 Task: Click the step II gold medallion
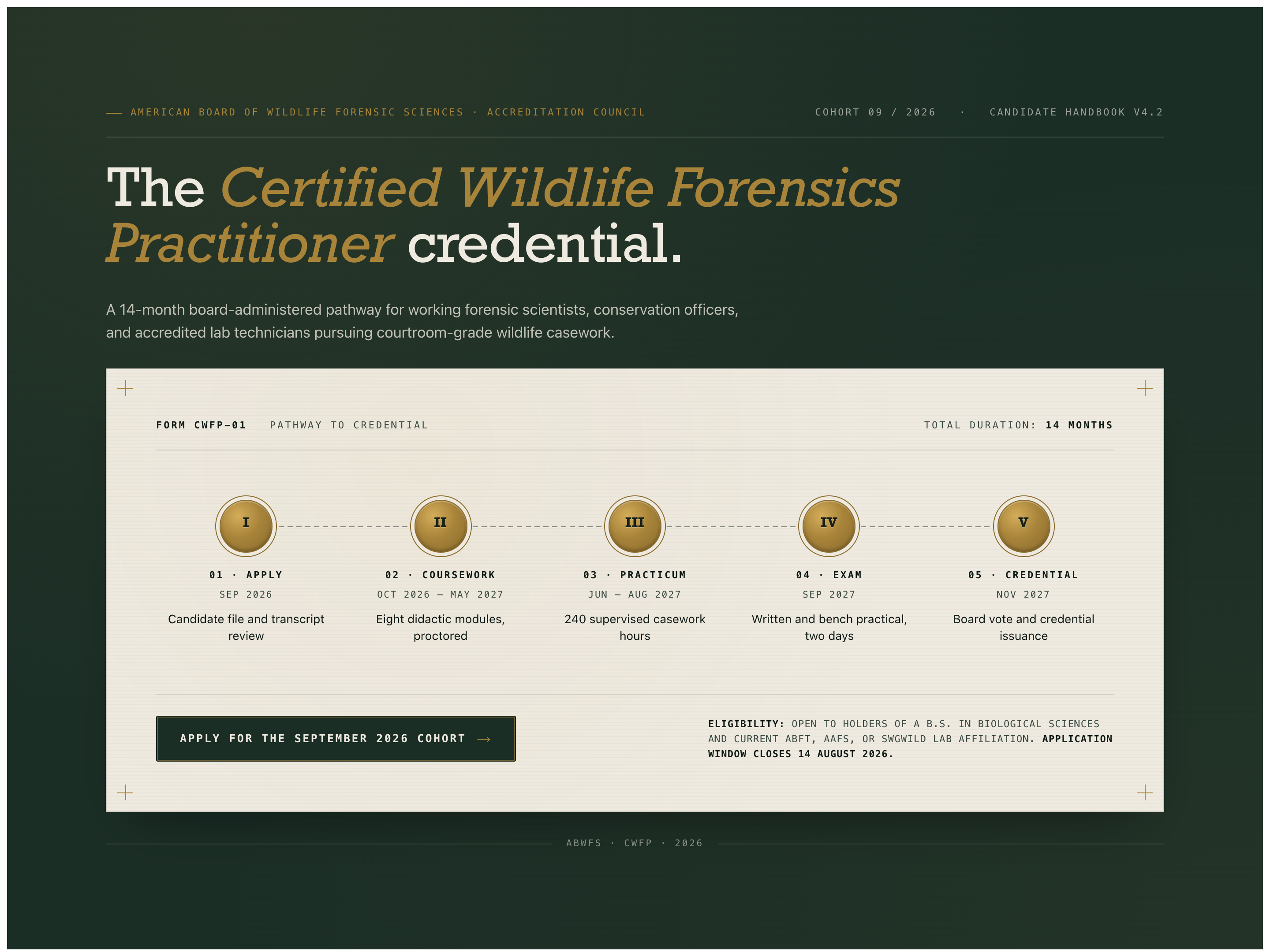[441, 526]
